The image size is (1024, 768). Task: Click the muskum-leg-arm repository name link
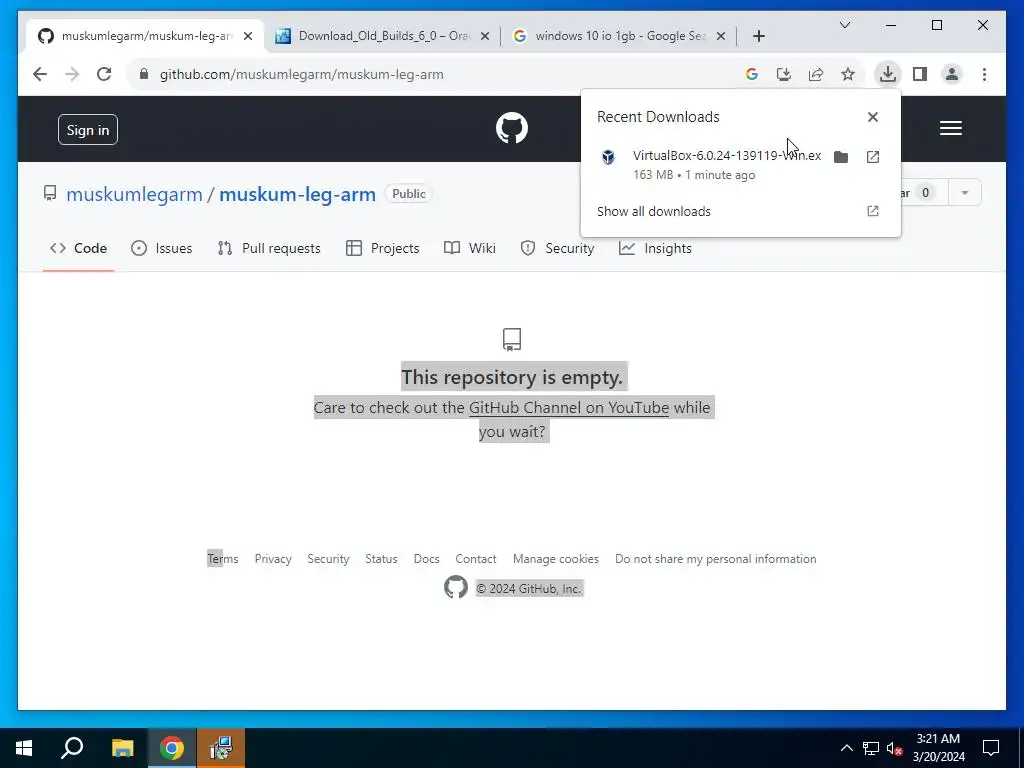(297, 194)
